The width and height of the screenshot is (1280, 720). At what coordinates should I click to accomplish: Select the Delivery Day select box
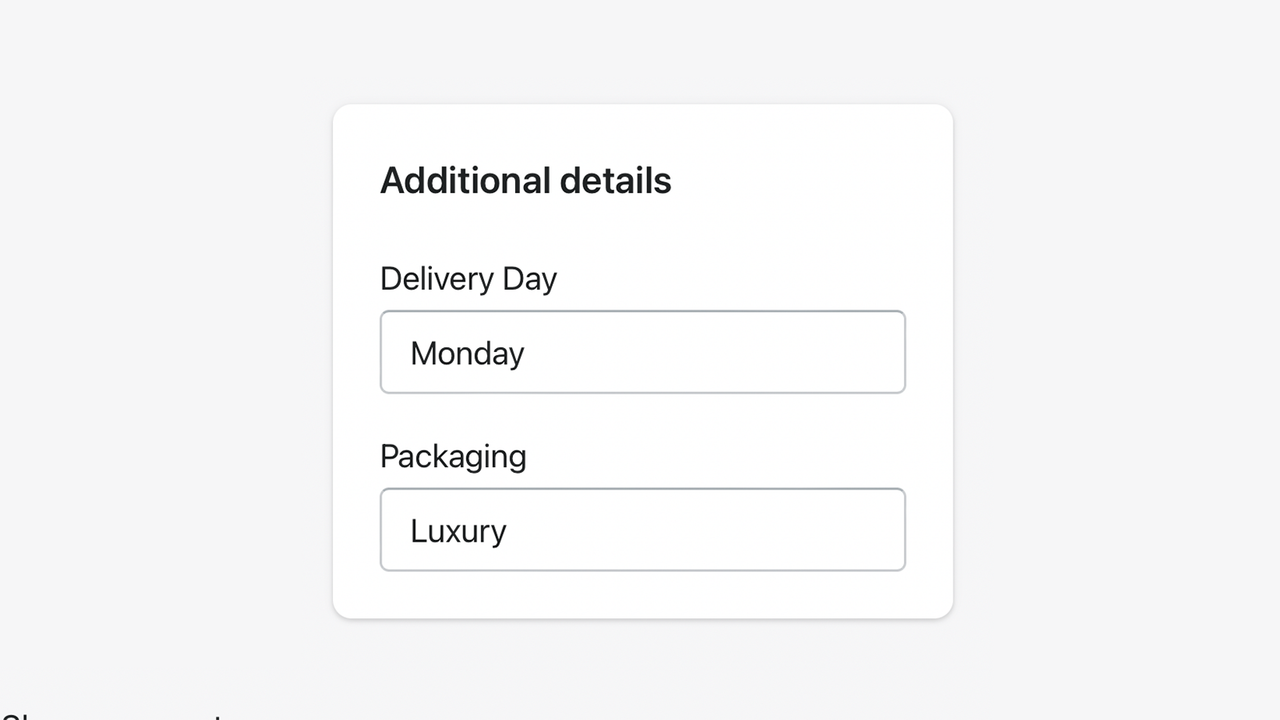point(643,352)
